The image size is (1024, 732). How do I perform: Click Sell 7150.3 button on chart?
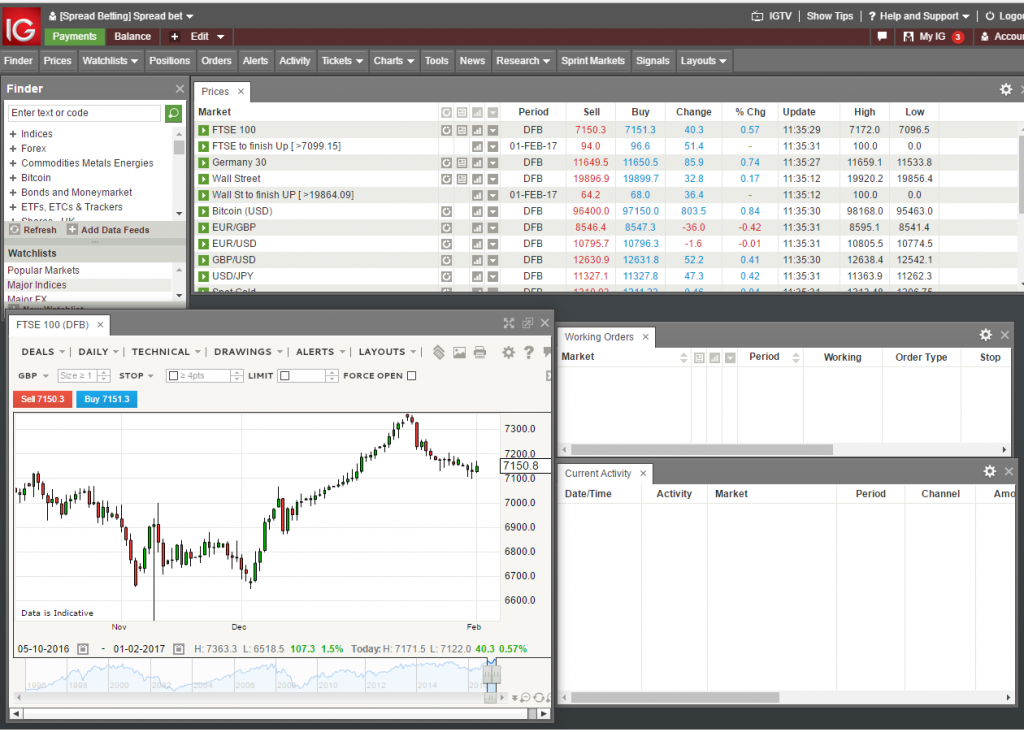pyautogui.click(x=42, y=400)
